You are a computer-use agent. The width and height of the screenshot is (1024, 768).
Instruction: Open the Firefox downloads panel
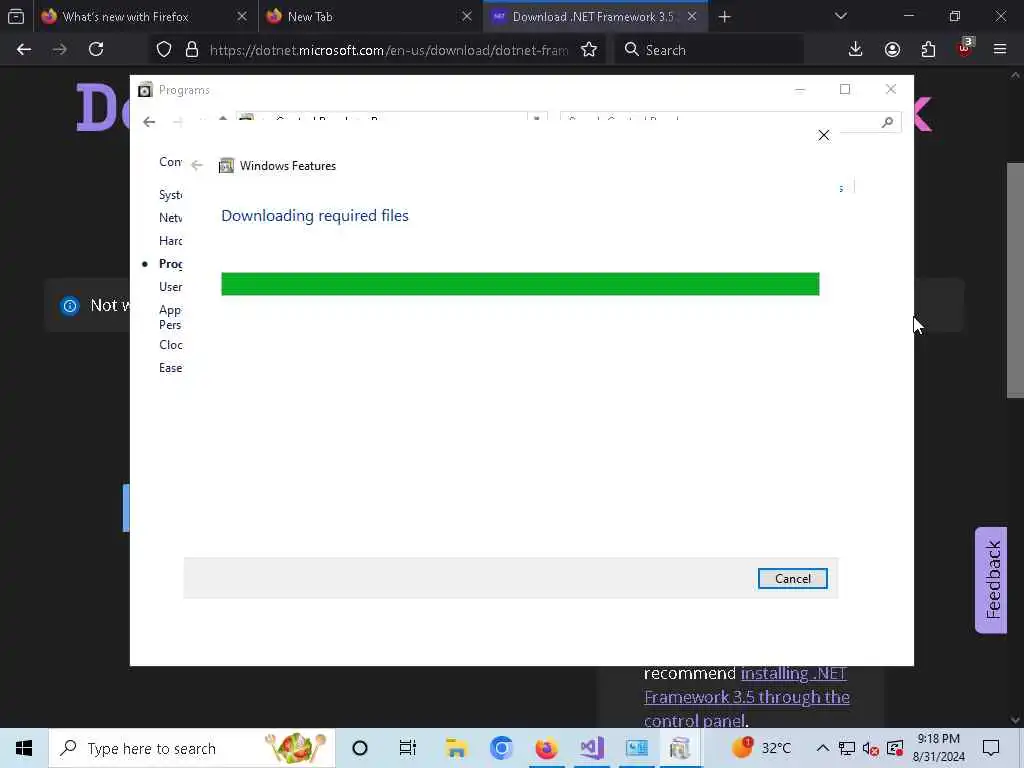tap(856, 50)
